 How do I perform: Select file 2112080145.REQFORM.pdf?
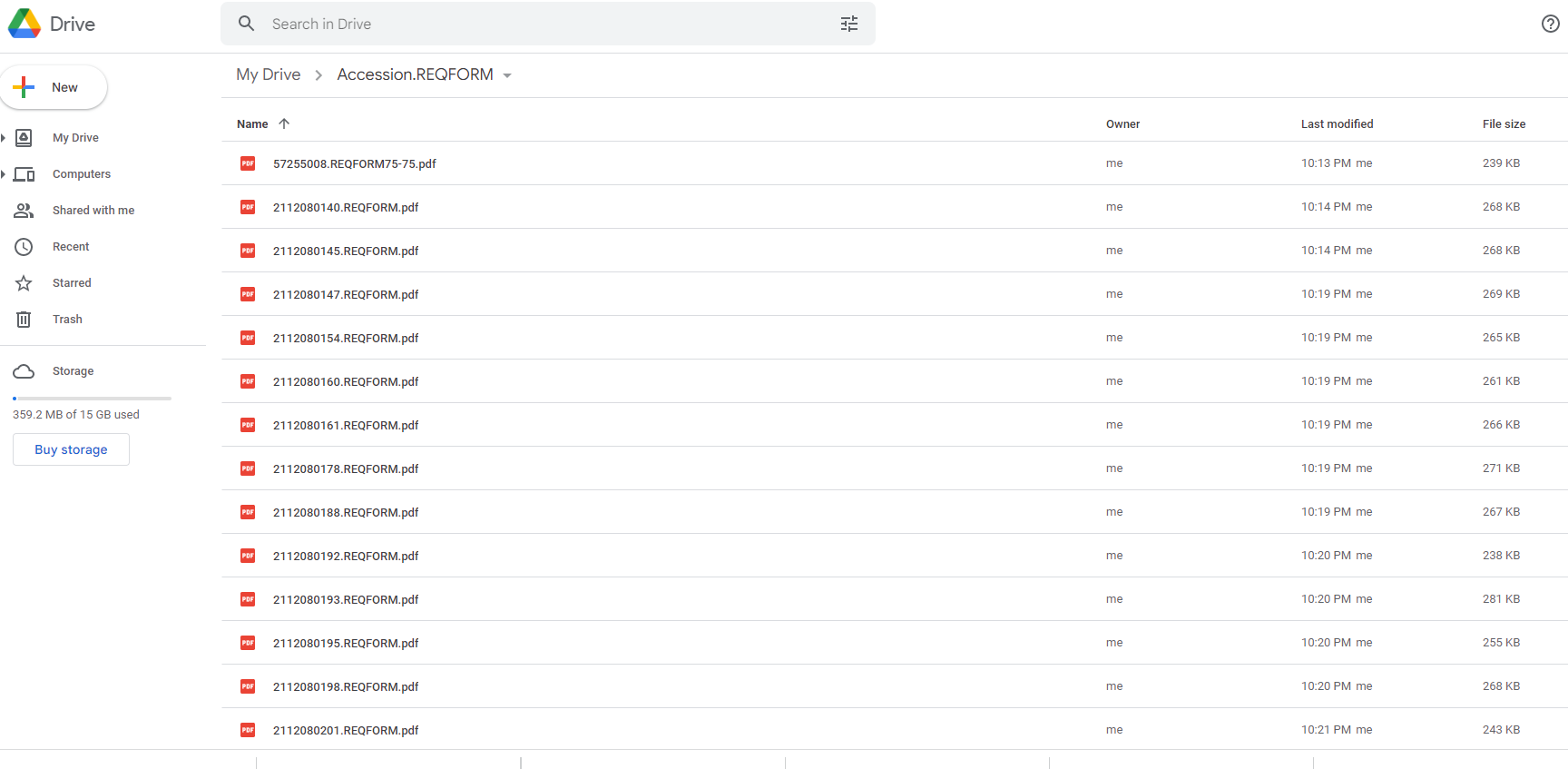(x=894, y=251)
